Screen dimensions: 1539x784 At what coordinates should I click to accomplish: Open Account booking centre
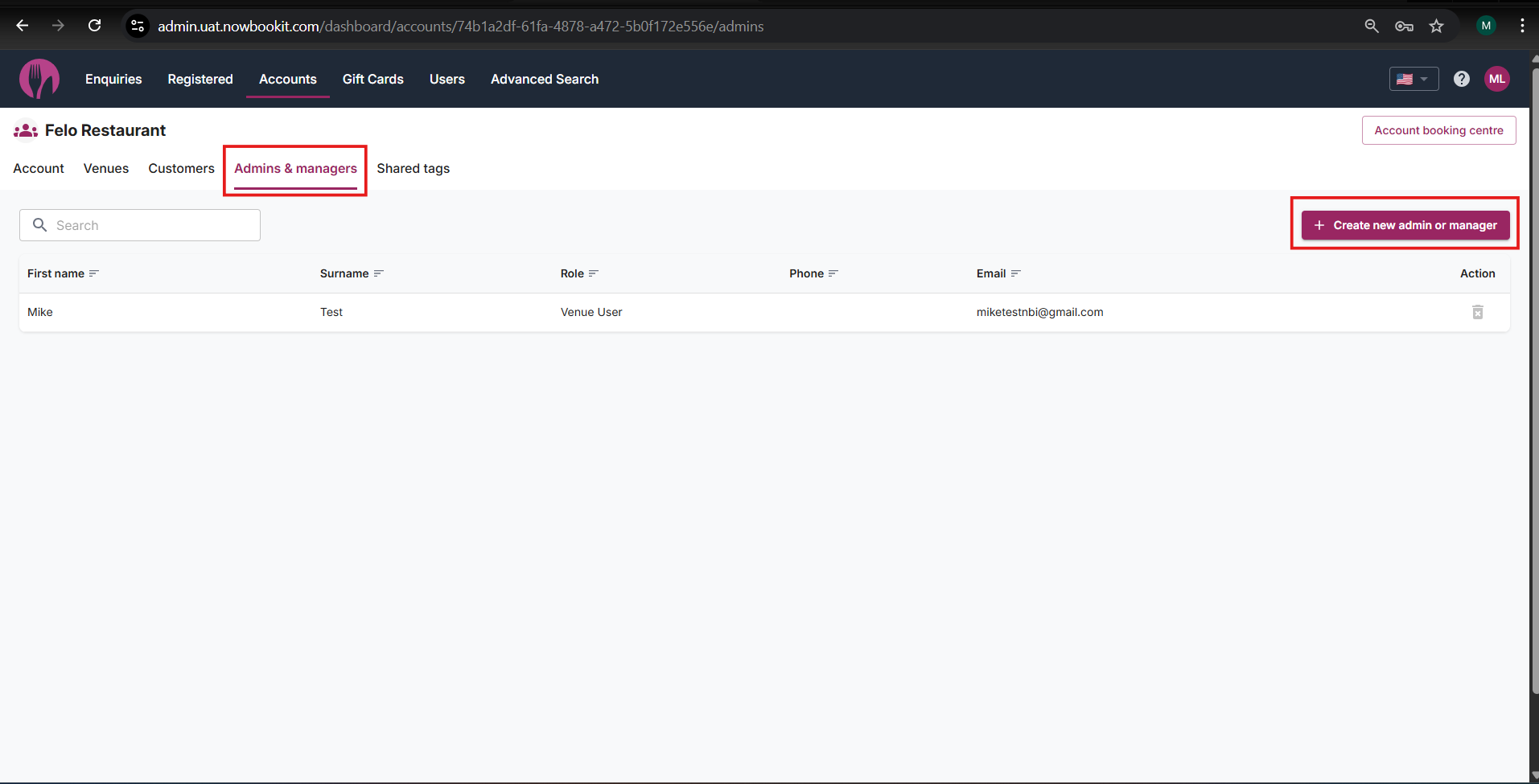(1438, 130)
